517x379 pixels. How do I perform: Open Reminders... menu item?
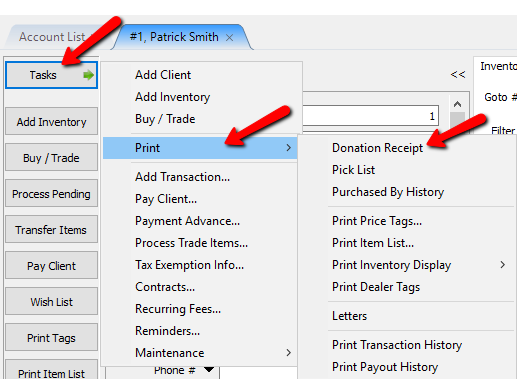(x=200, y=331)
